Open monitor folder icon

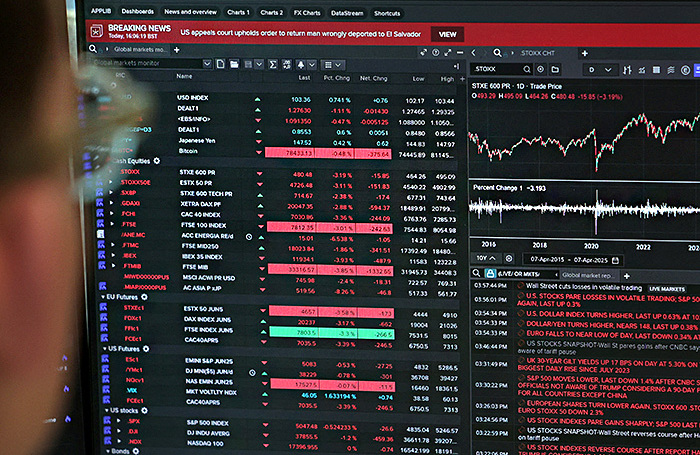pyautogui.click(x=234, y=64)
